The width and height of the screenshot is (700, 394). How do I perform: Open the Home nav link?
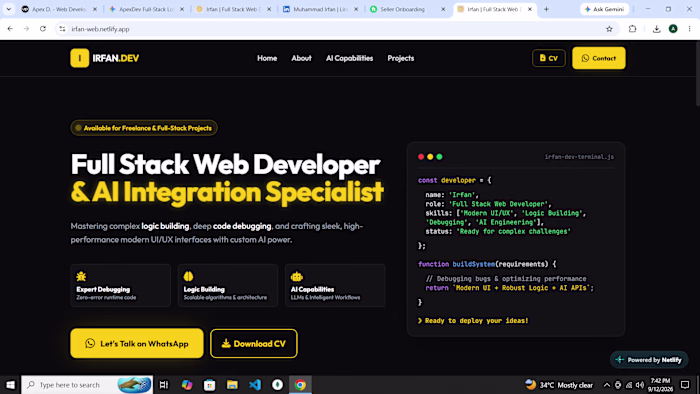pos(267,58)
